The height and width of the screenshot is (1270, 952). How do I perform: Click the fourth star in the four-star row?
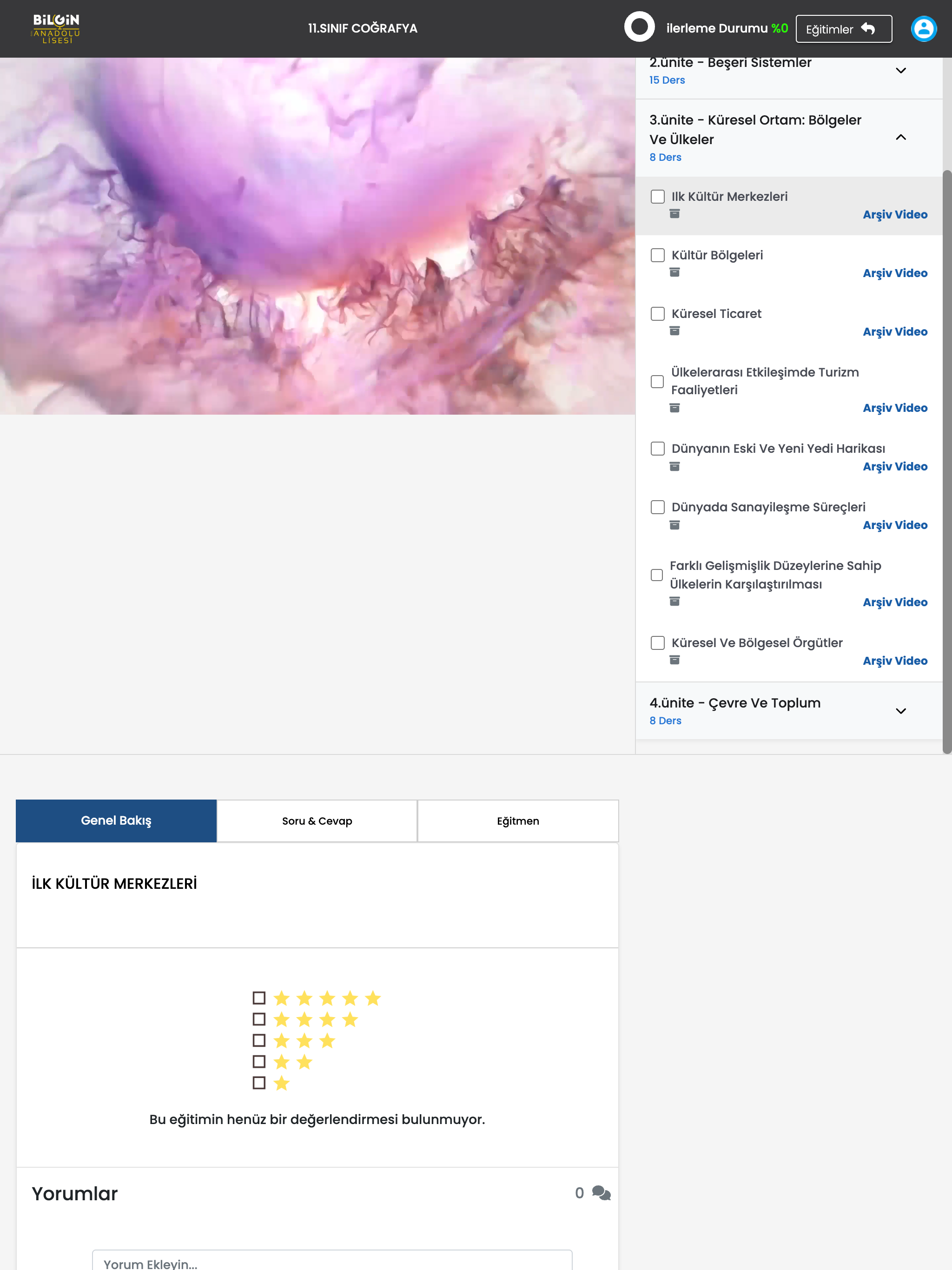pos(350,1019)
